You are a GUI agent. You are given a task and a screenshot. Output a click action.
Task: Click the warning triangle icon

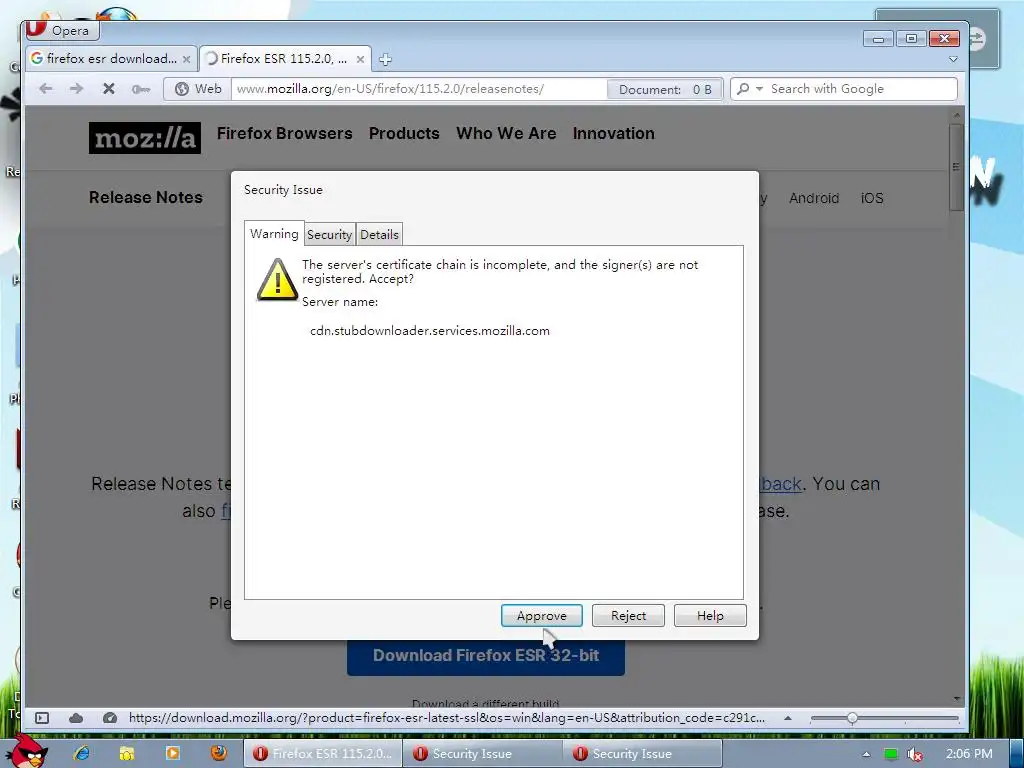click(277, 279)
